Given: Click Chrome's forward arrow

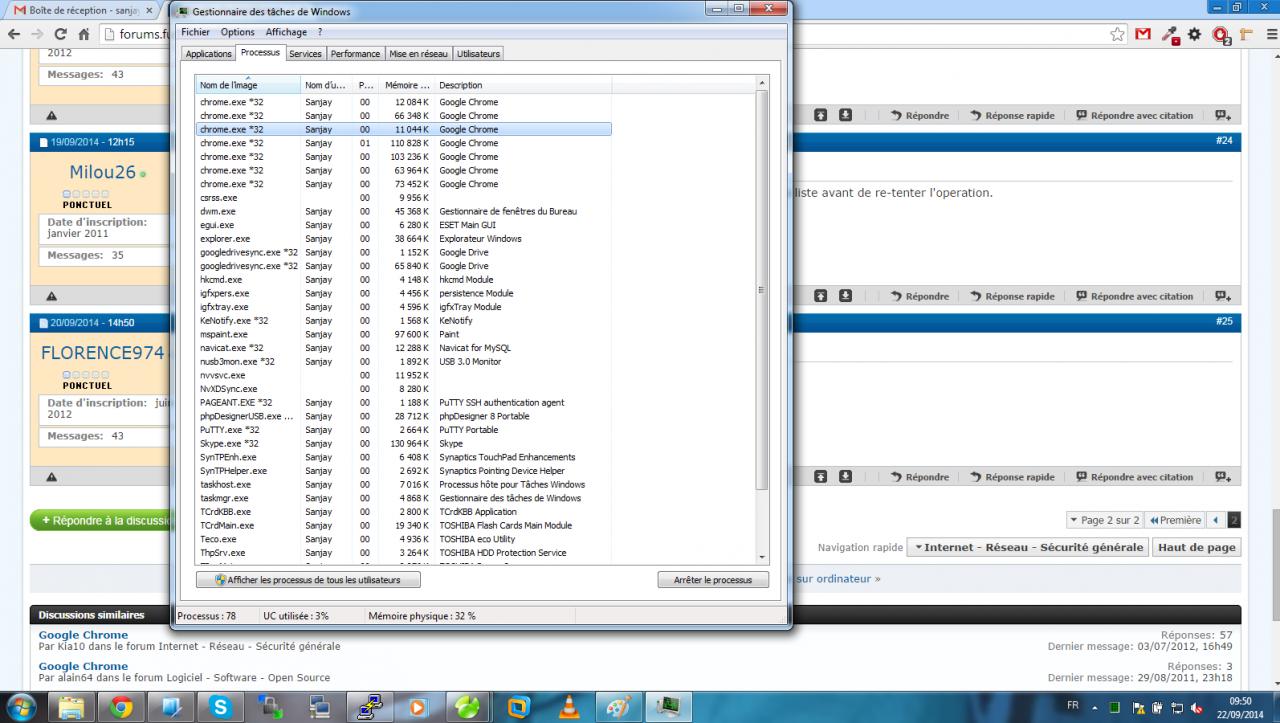Looking at the screenshot, I should 38,34.
